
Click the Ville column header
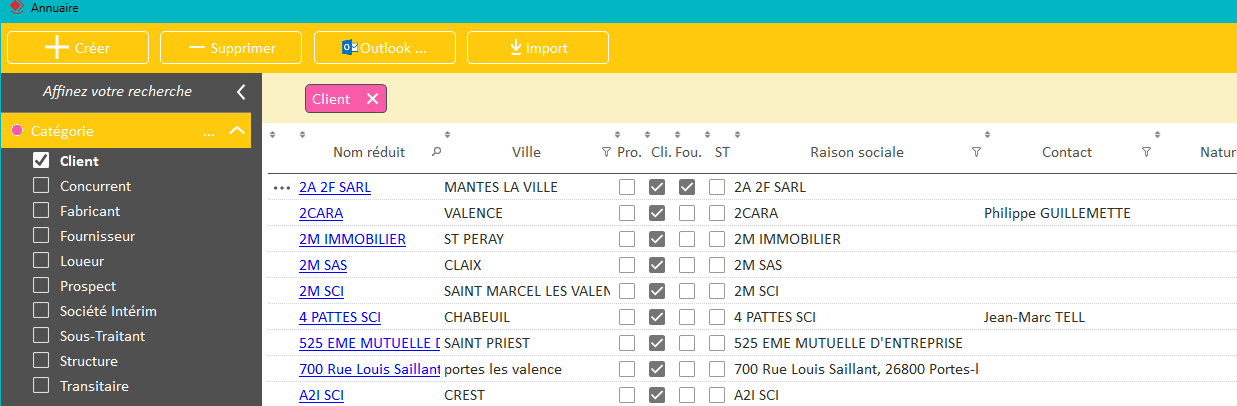click(x=526, y=152)
